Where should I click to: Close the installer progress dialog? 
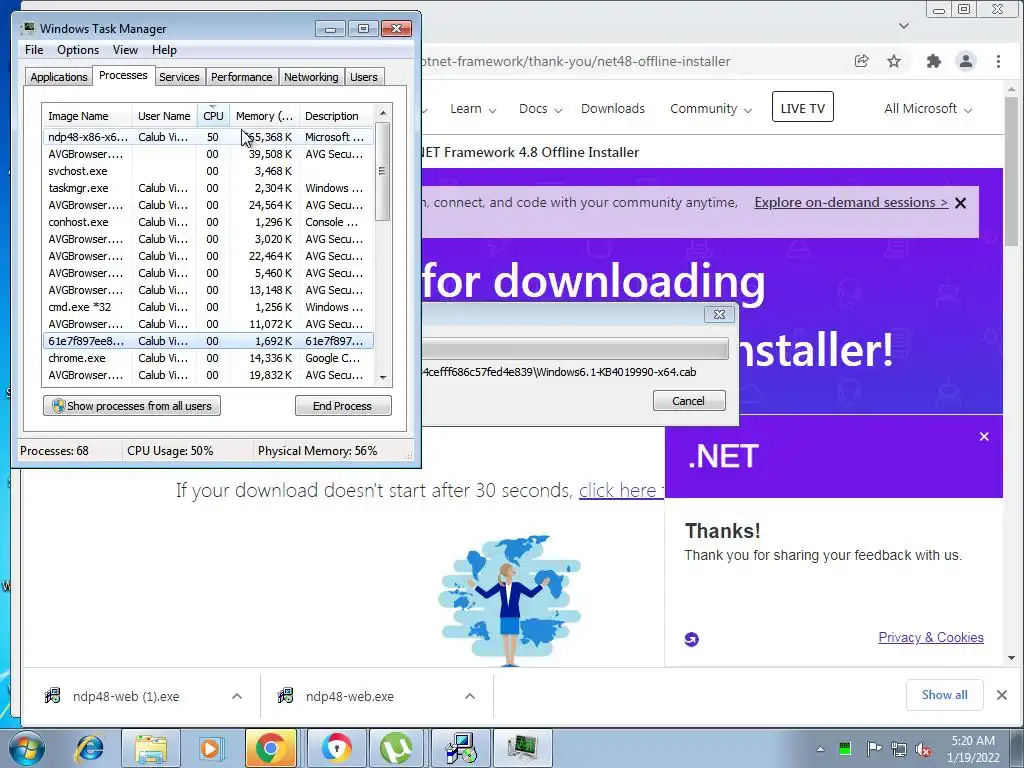click(x=719, y=314)
